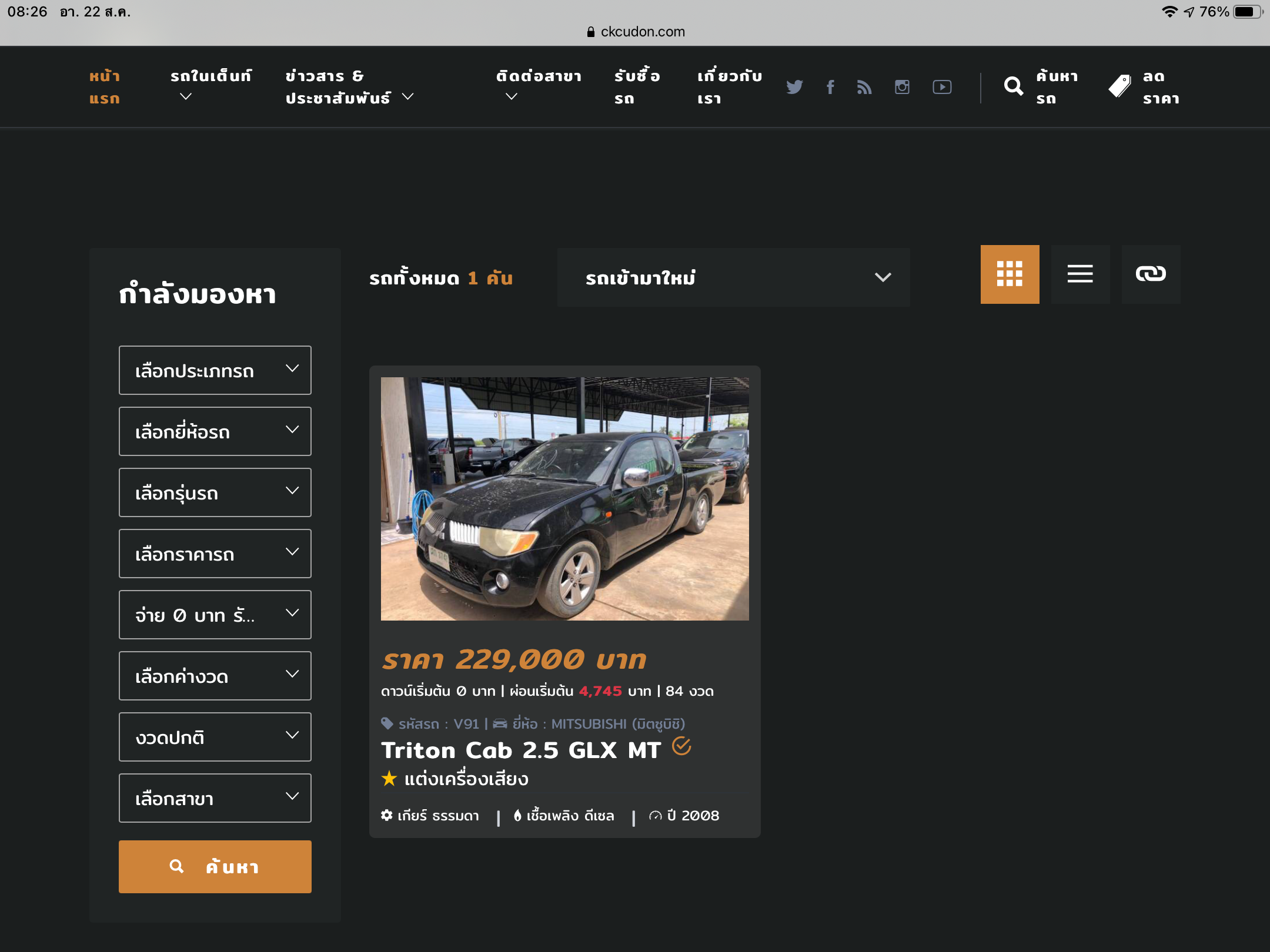
Task: Click the magnifier search car icon
Action: click(1013, 87)
